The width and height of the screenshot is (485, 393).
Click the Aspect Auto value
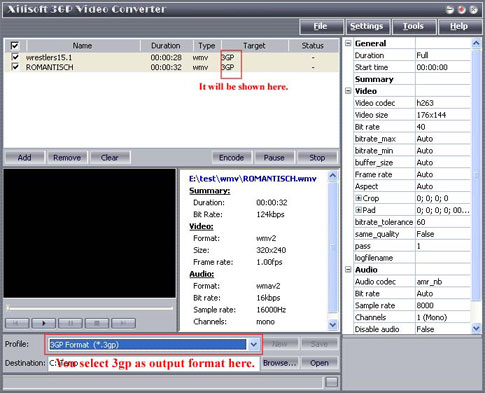[443, 186]
